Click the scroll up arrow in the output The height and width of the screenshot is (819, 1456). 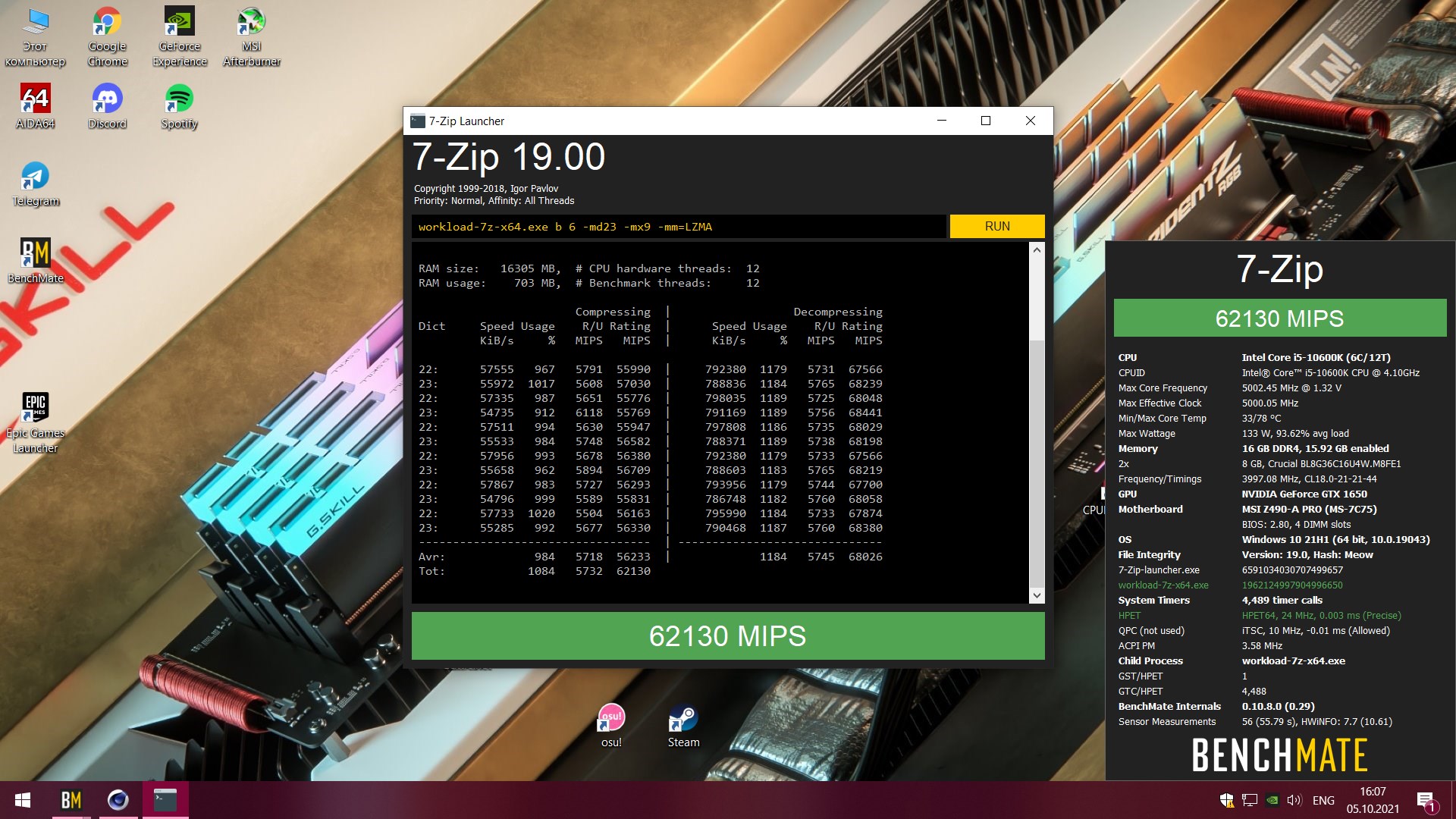pos(1037,249)
